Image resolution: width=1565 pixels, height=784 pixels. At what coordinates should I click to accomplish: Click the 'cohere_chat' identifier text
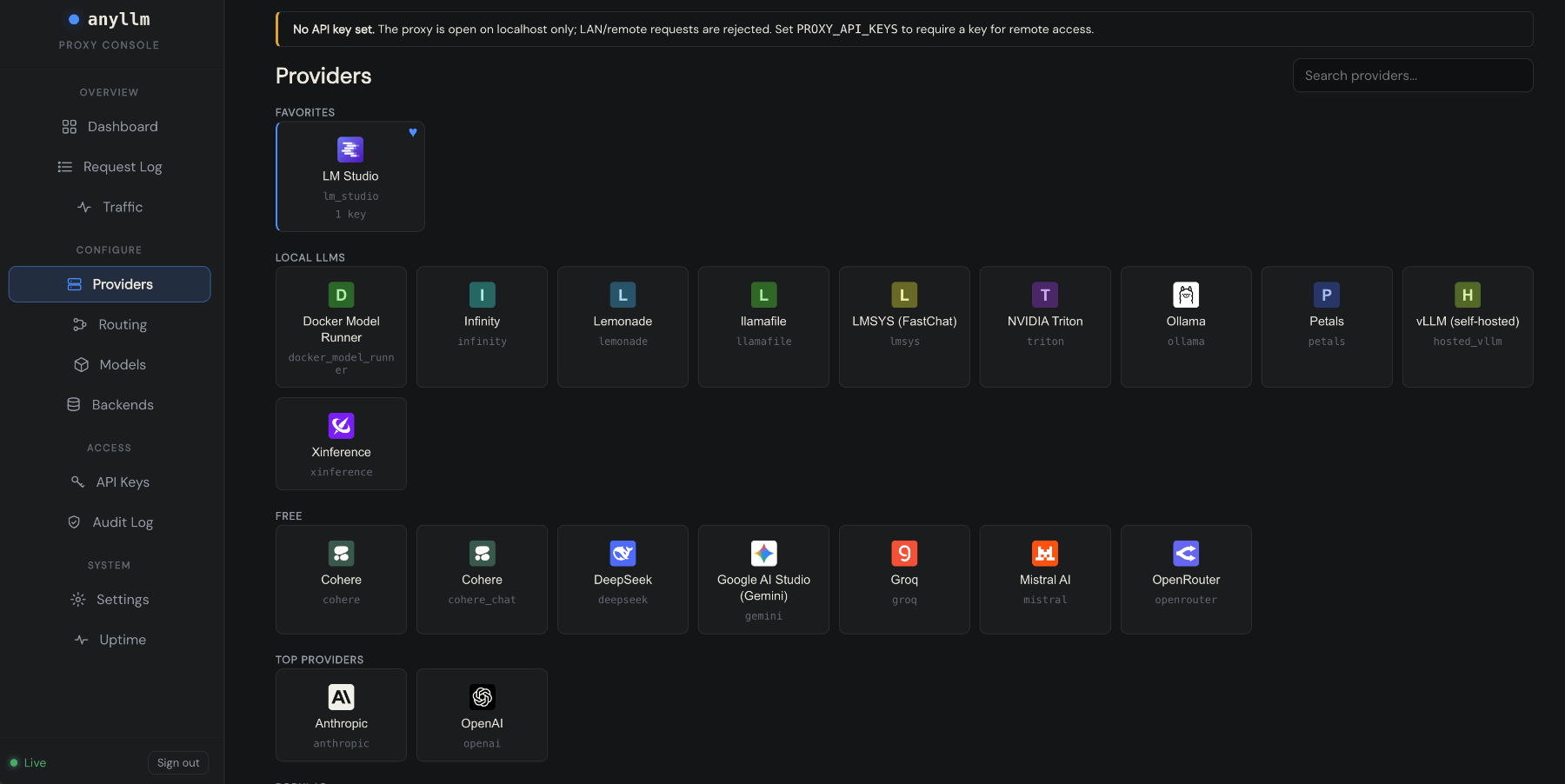point(482,600)
